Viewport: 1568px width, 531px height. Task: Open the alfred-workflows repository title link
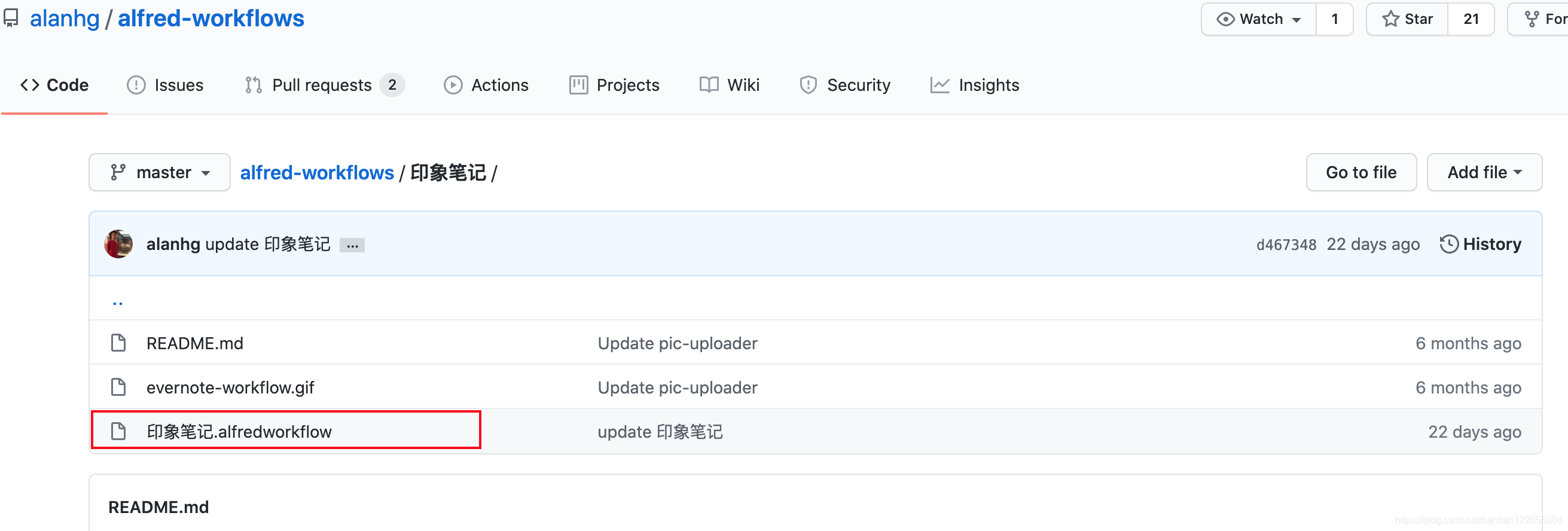211,19
